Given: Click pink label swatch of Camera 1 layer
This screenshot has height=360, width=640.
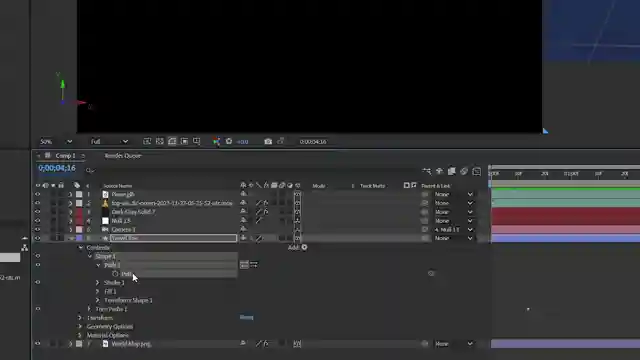Looking at the screenshot, I should pyautogui.click(x=79, y=229).
